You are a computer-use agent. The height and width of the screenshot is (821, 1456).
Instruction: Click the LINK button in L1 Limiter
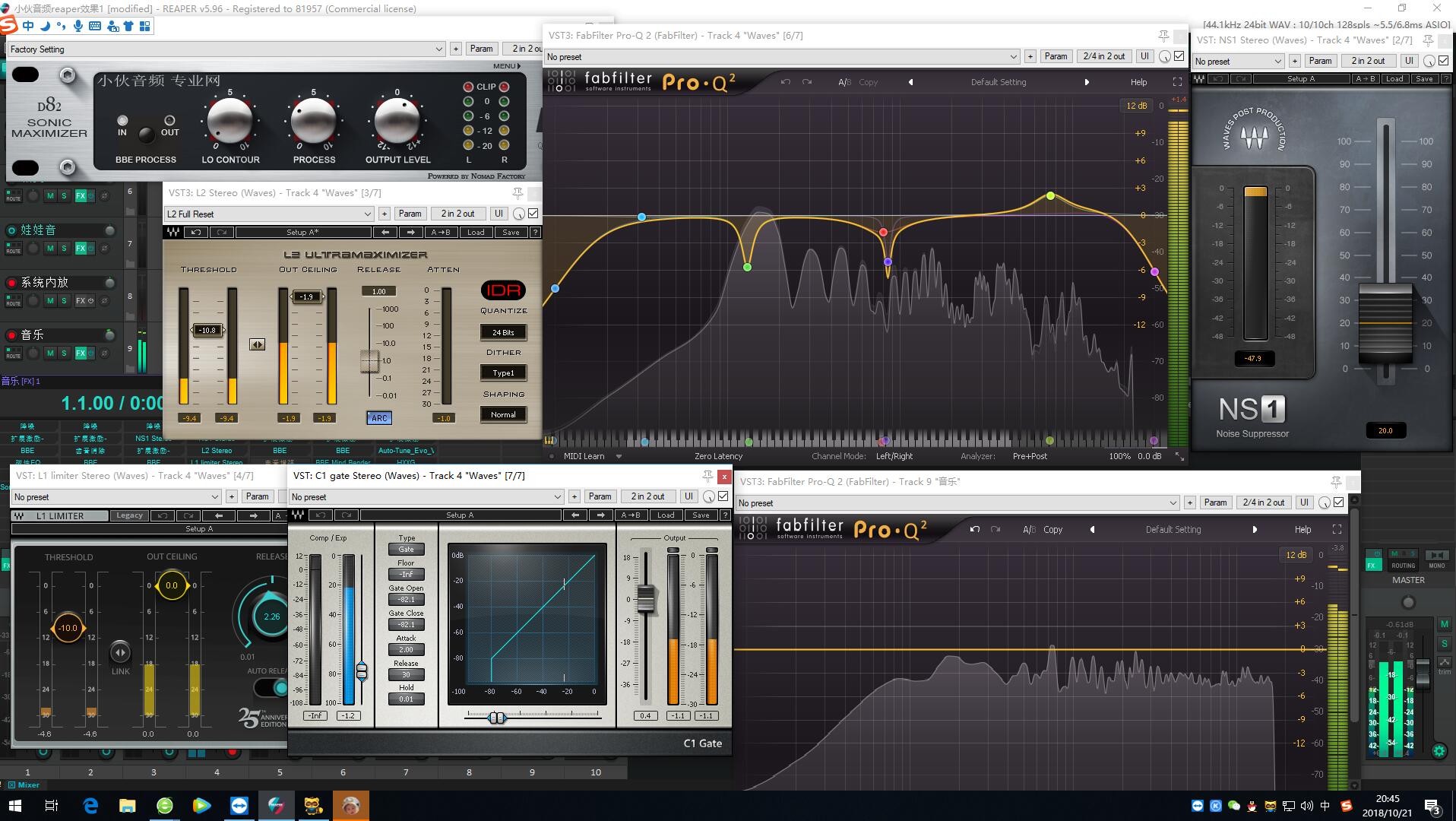(x=120, y=652)
